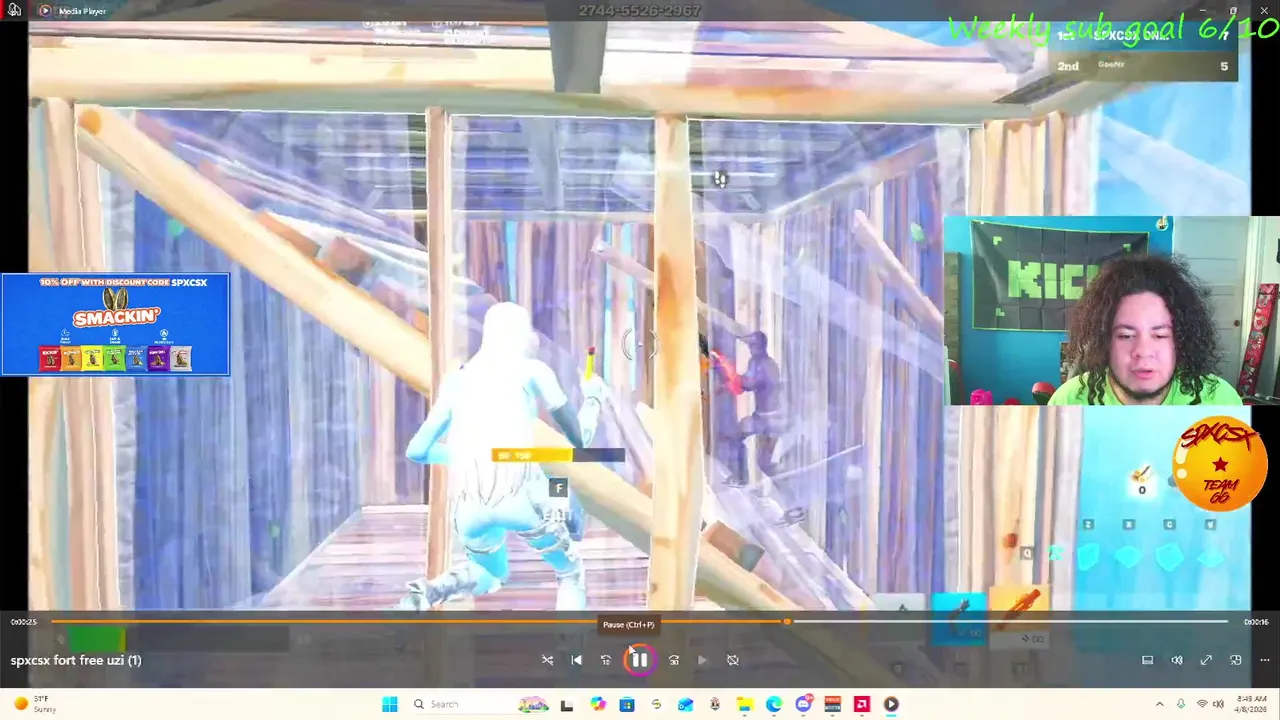Screen dimensions: 1280x720
Task: Click the Media Player taskbar icon
Action: (891, 704)
